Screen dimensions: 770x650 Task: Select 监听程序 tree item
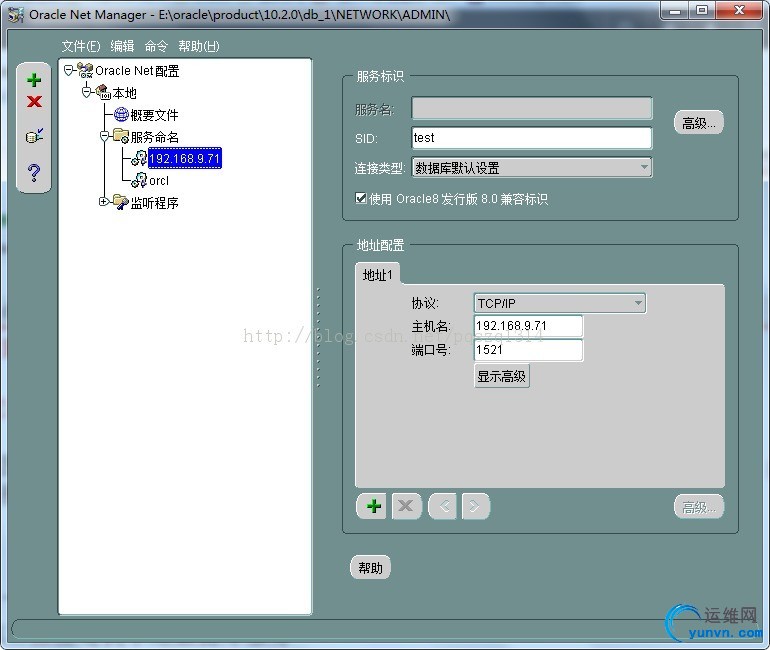154,202
